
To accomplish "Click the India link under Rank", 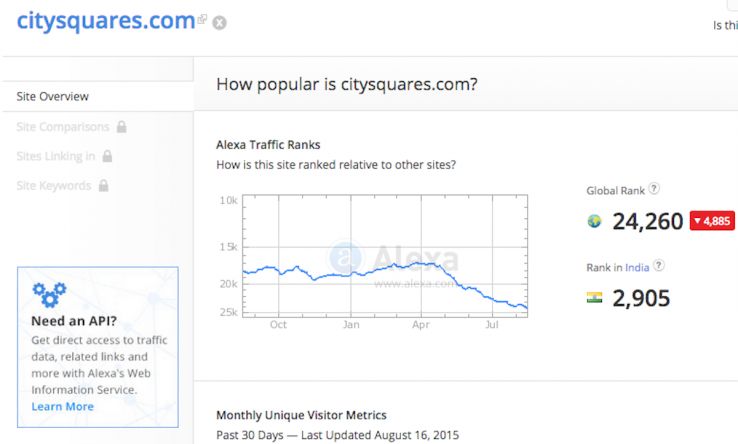I will (x=637, y=267).
